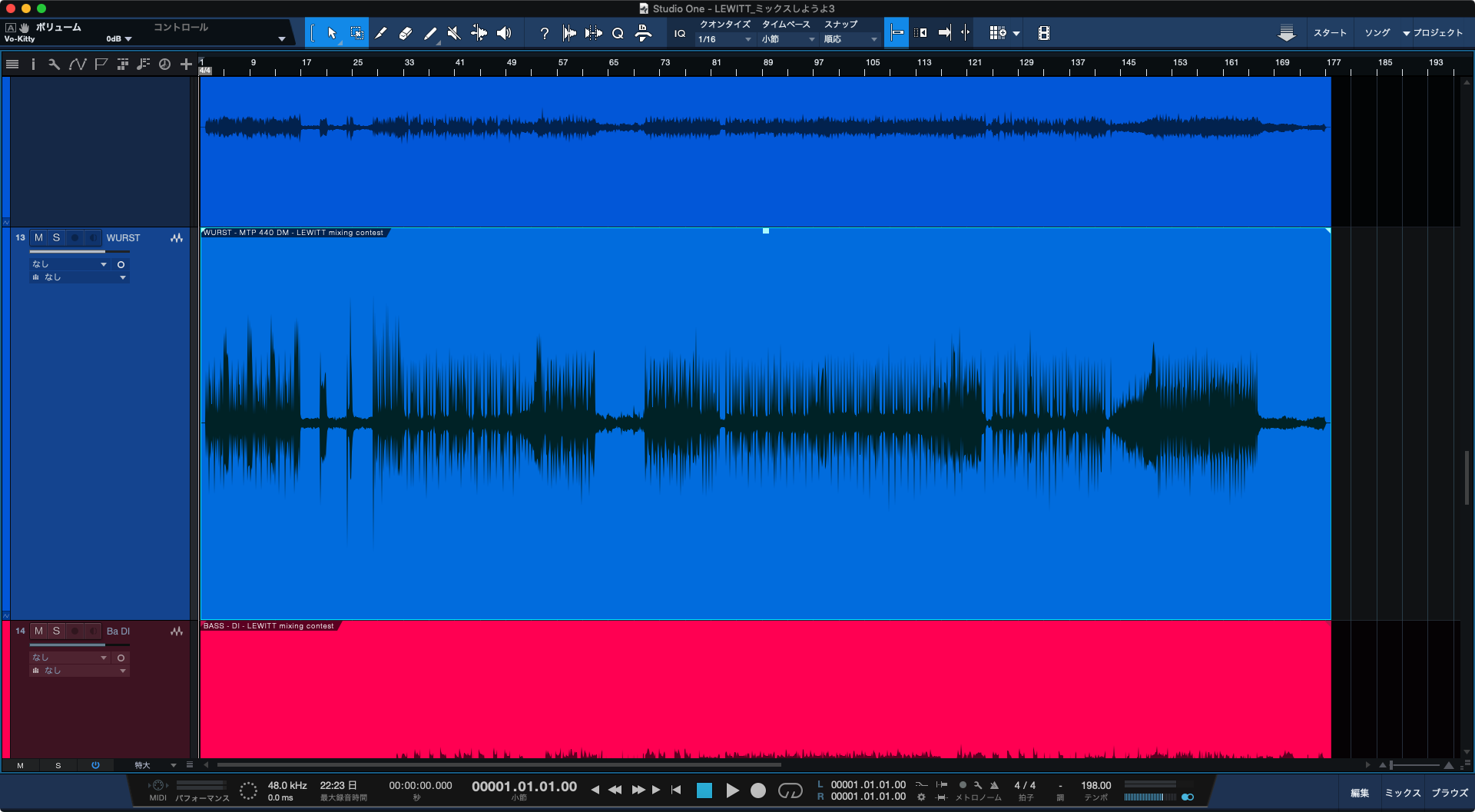Image resolution: width=1475 pixels, height=812 pixels.
Task: Toggle the Loop button in transport
Action: [x=790, y=790]
